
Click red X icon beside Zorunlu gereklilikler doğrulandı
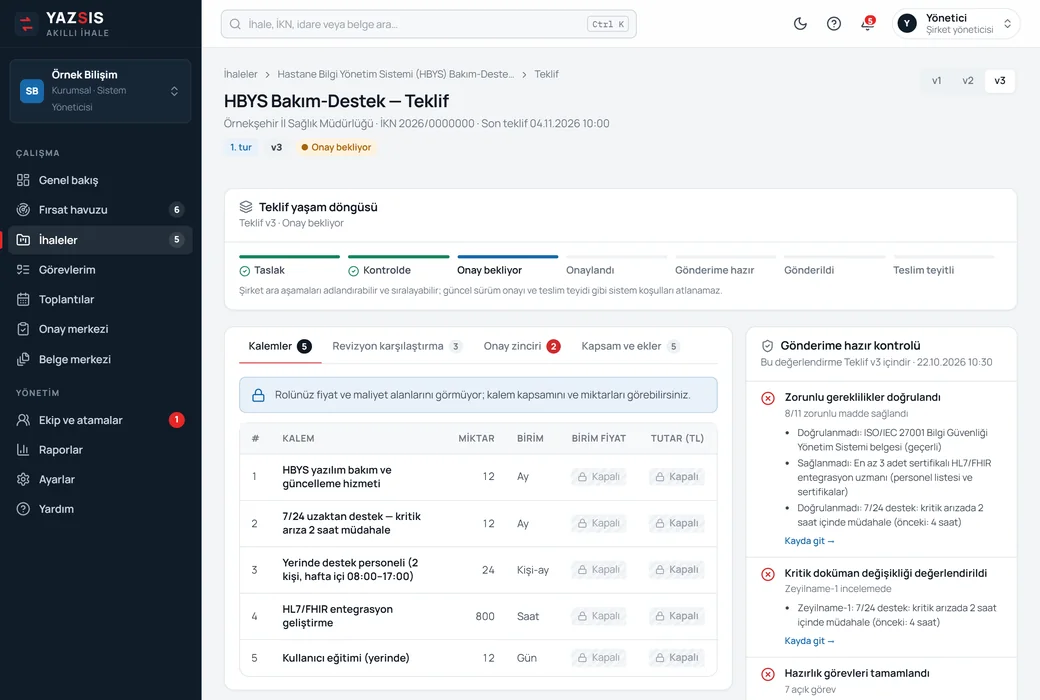[767, 398]
